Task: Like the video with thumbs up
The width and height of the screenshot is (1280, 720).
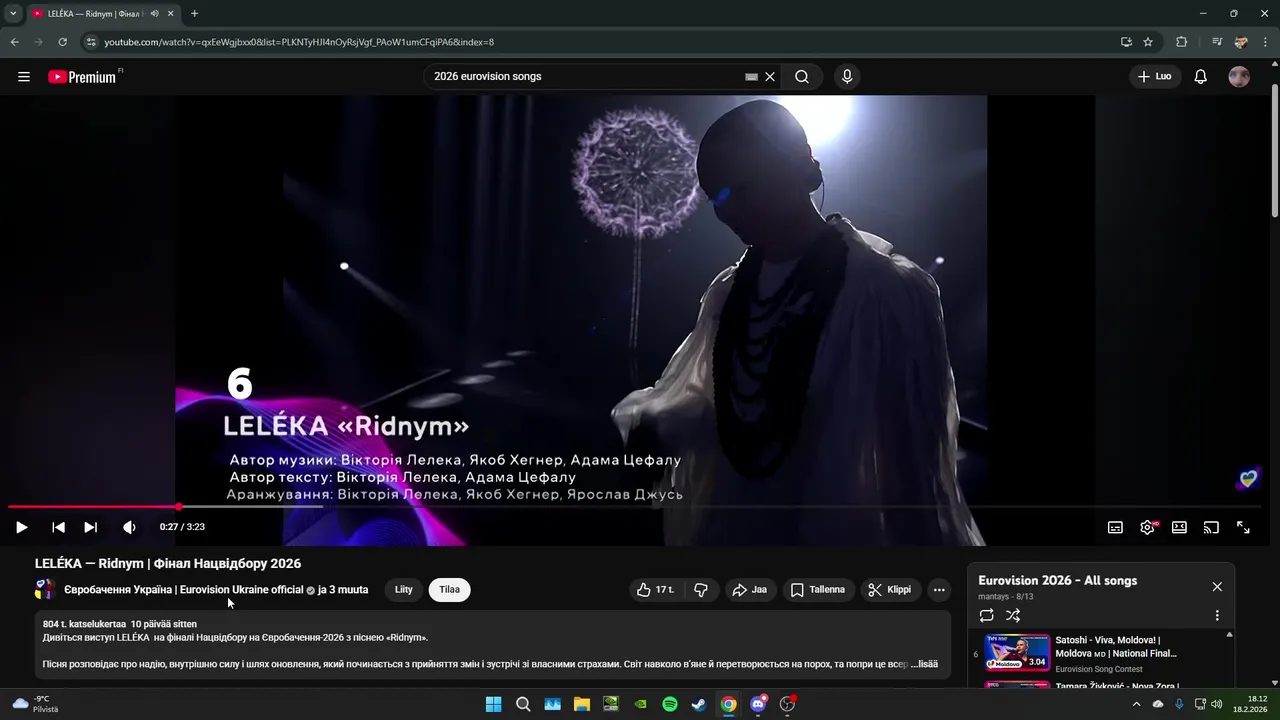Action: tap(655, 590)
